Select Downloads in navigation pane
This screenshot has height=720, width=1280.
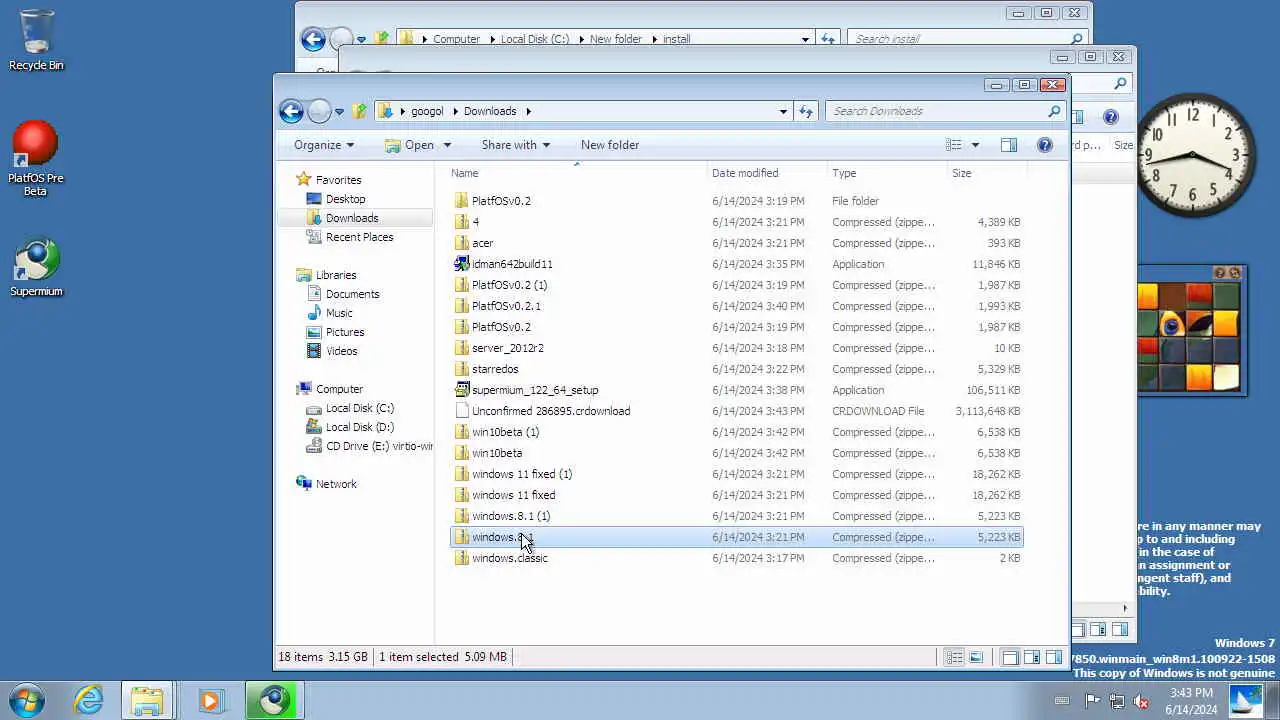[x=352, y=218]
